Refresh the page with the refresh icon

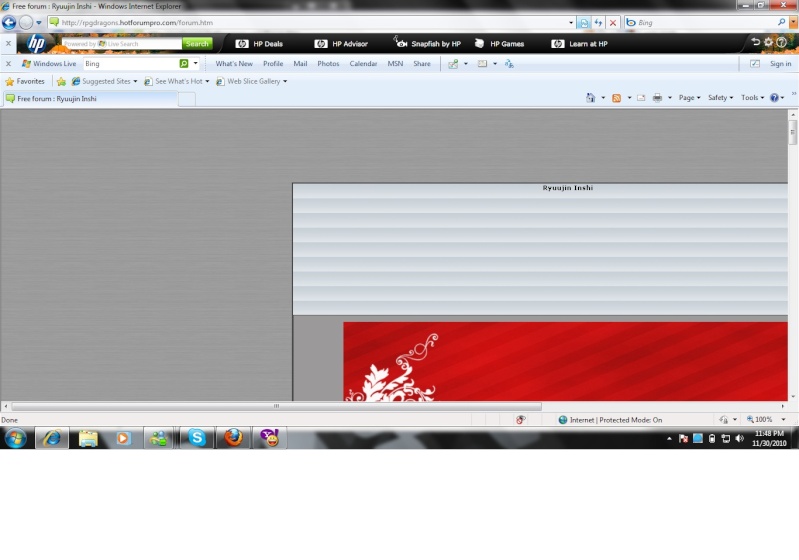click(598, 22)
